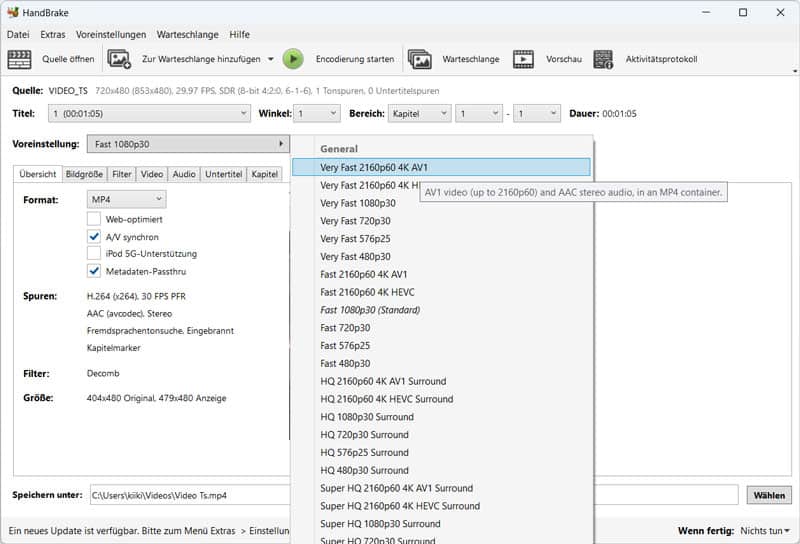Click the Quelle öffnen film icon

[x=19, y=59]
